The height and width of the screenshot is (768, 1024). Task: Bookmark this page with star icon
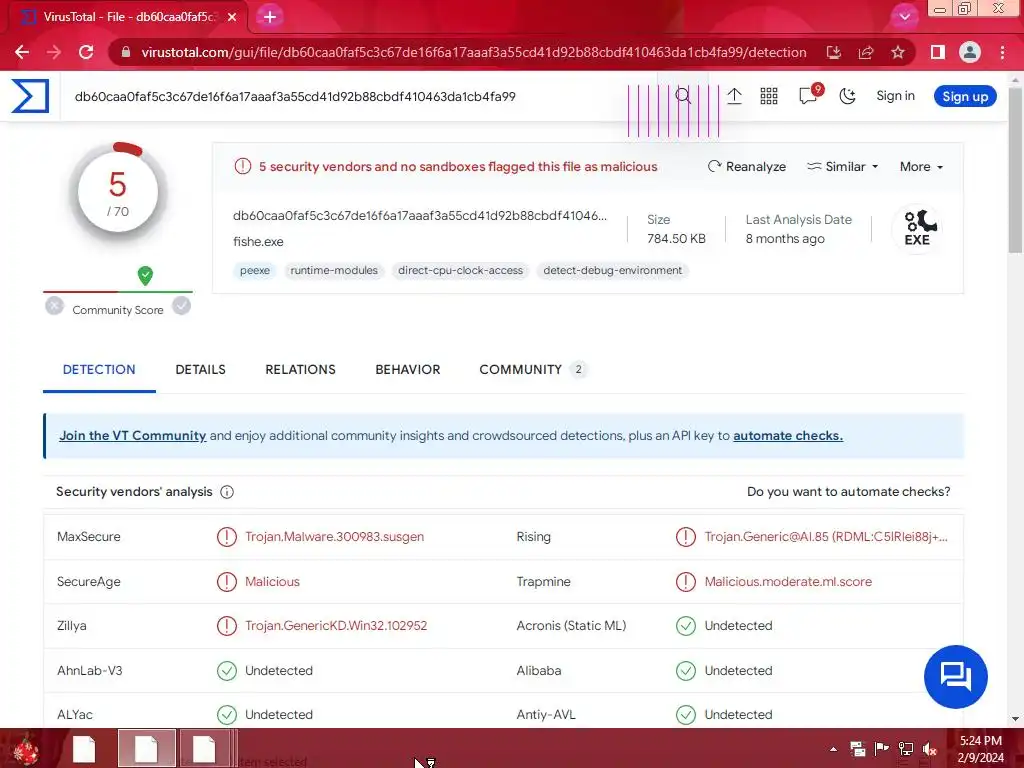pyautogui.click(x=898, y=52)
